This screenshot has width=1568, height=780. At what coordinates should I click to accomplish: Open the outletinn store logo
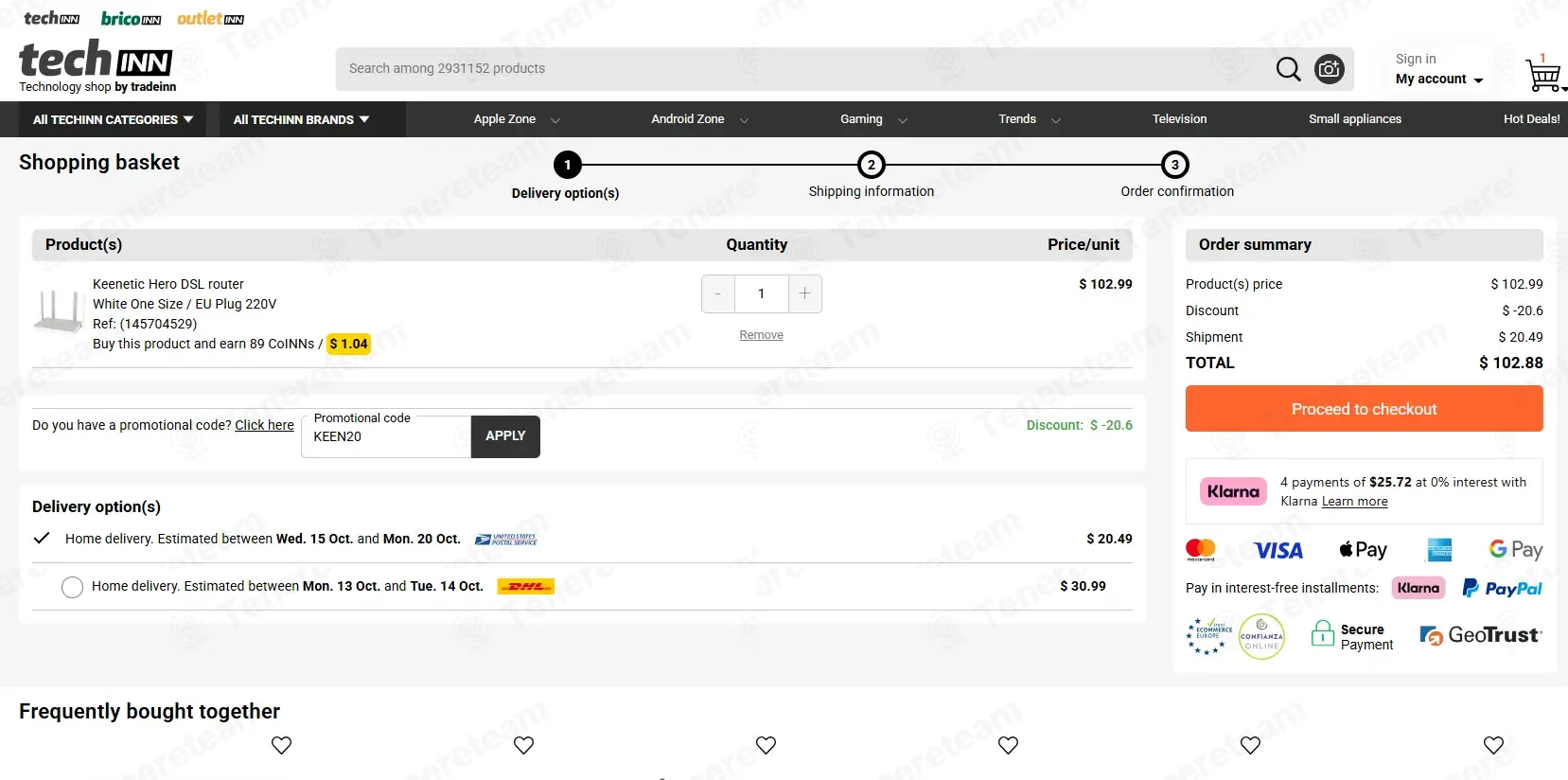point(210,19)
